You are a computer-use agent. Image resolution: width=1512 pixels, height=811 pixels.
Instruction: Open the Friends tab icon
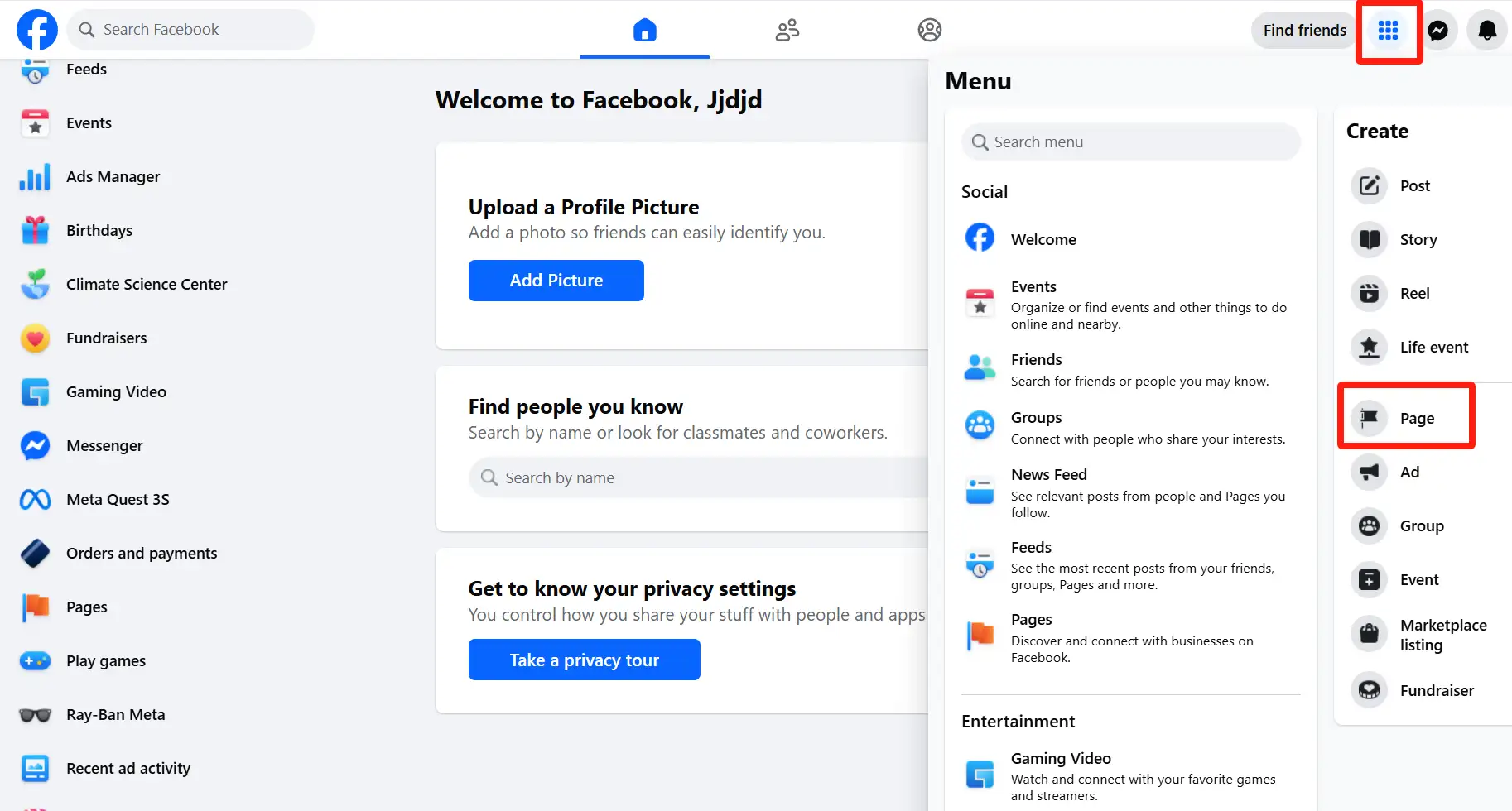coord(787,30)
